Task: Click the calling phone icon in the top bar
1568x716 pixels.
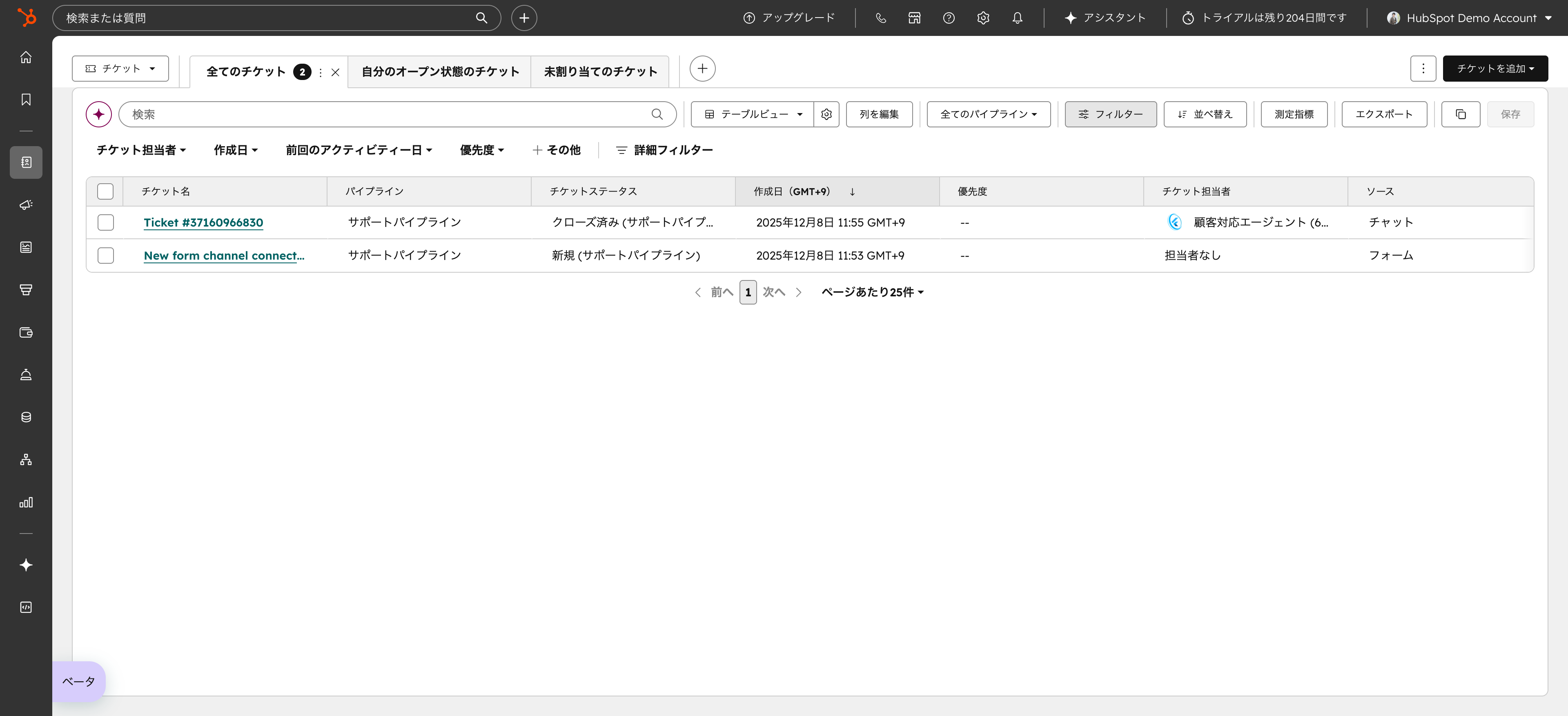Action: (x=880, y=18)
